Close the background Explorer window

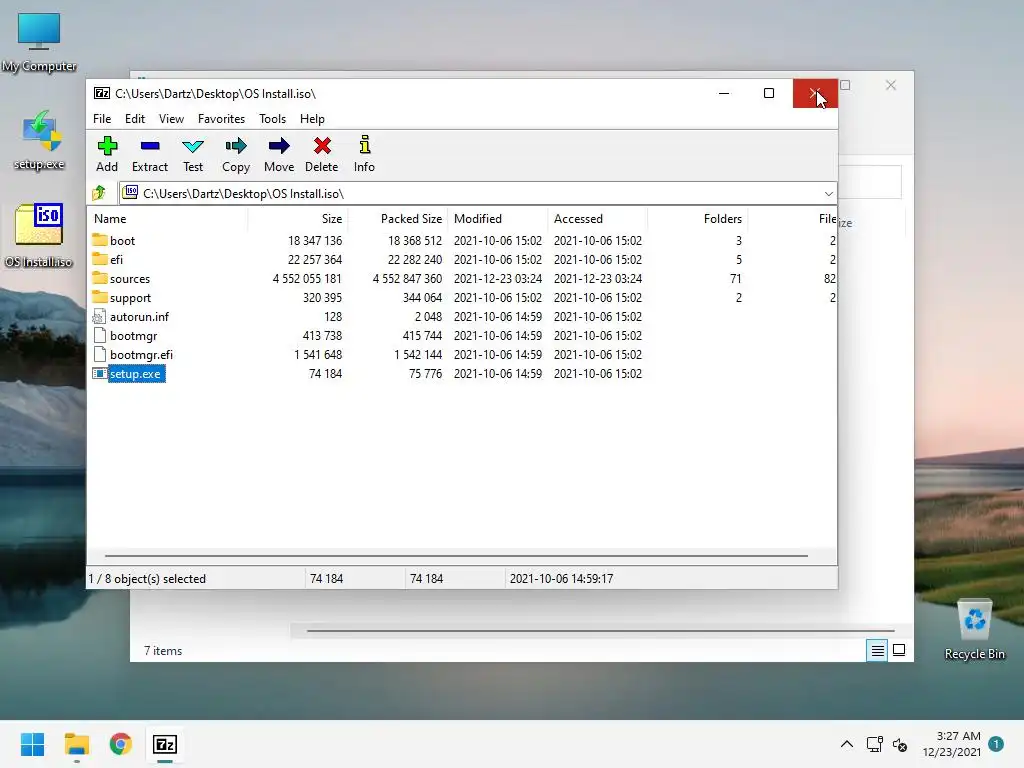click(x=891, y=86)
